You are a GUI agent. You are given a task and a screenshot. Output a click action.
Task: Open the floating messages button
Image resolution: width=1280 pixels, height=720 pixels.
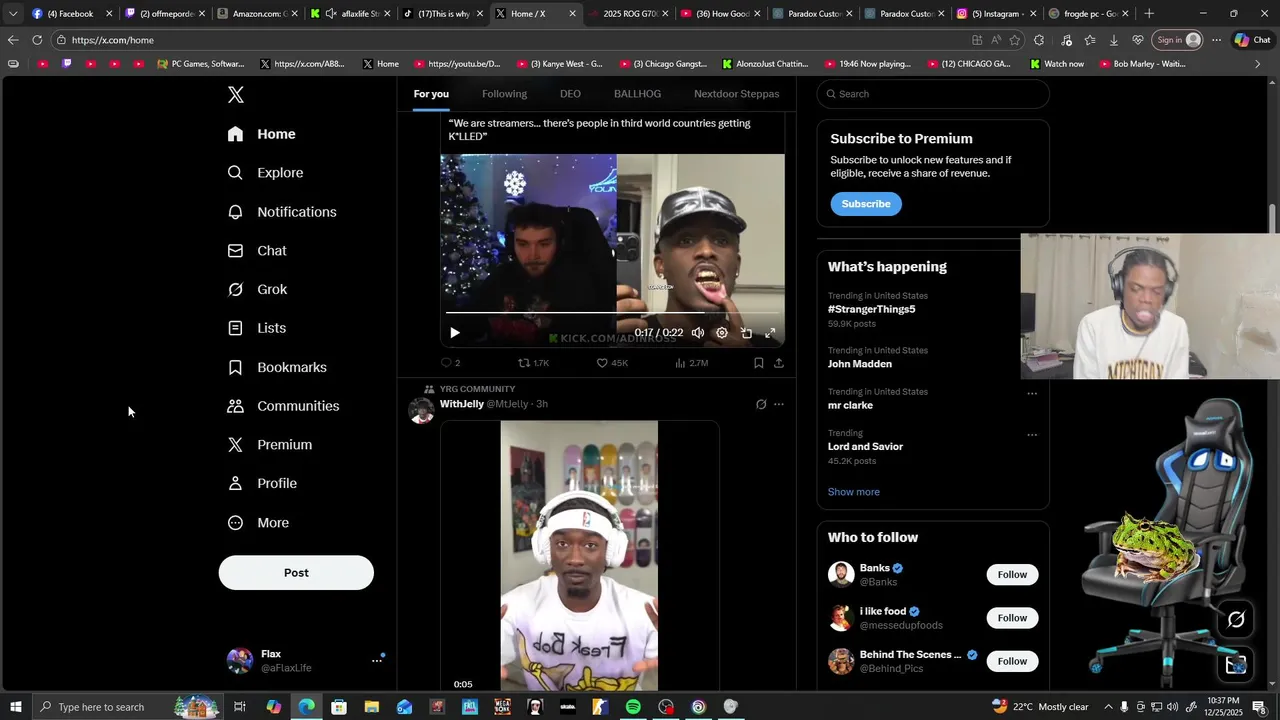(1236, 664)
